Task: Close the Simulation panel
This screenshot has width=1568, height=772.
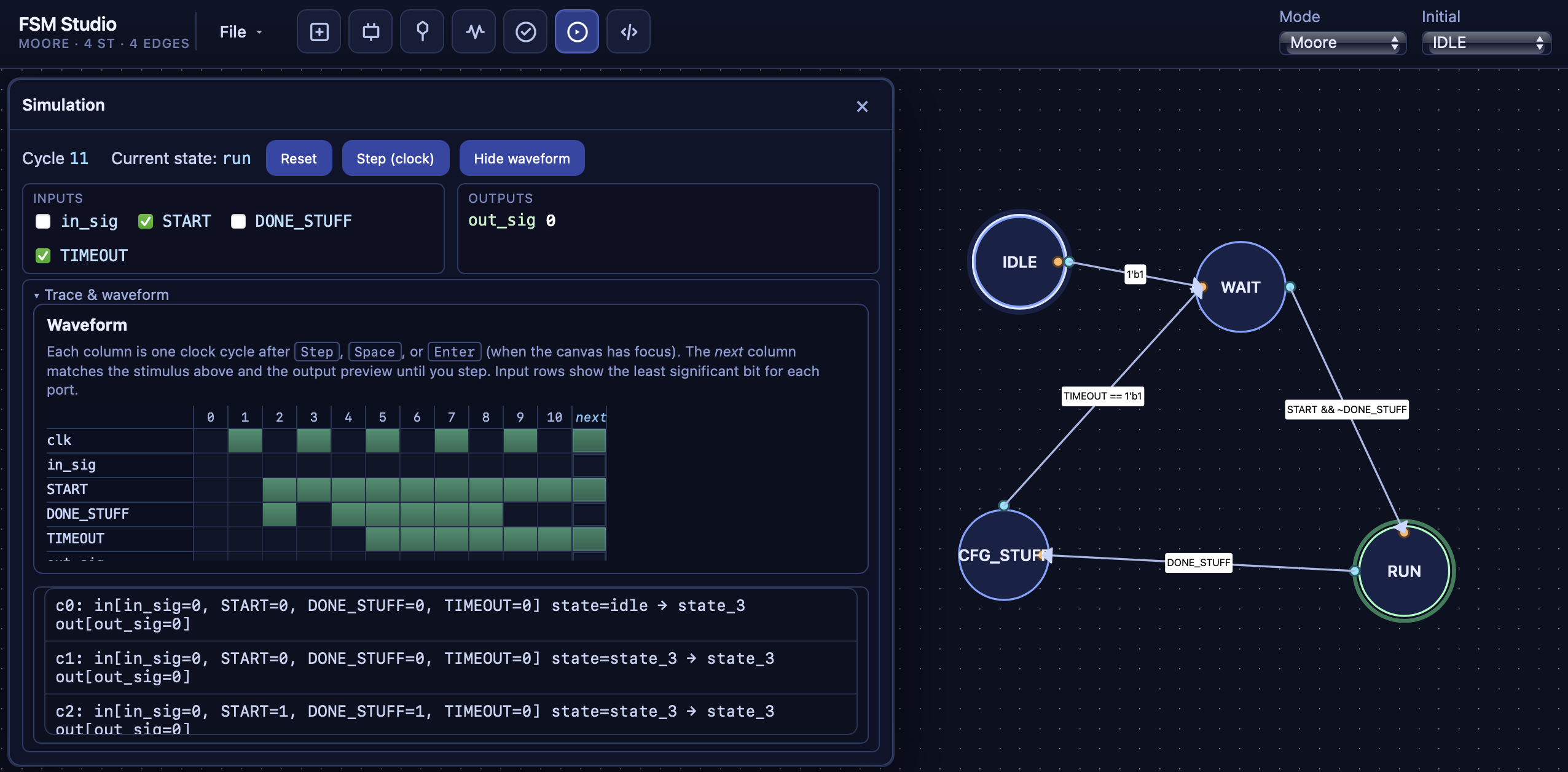Action: coord(862,106)
